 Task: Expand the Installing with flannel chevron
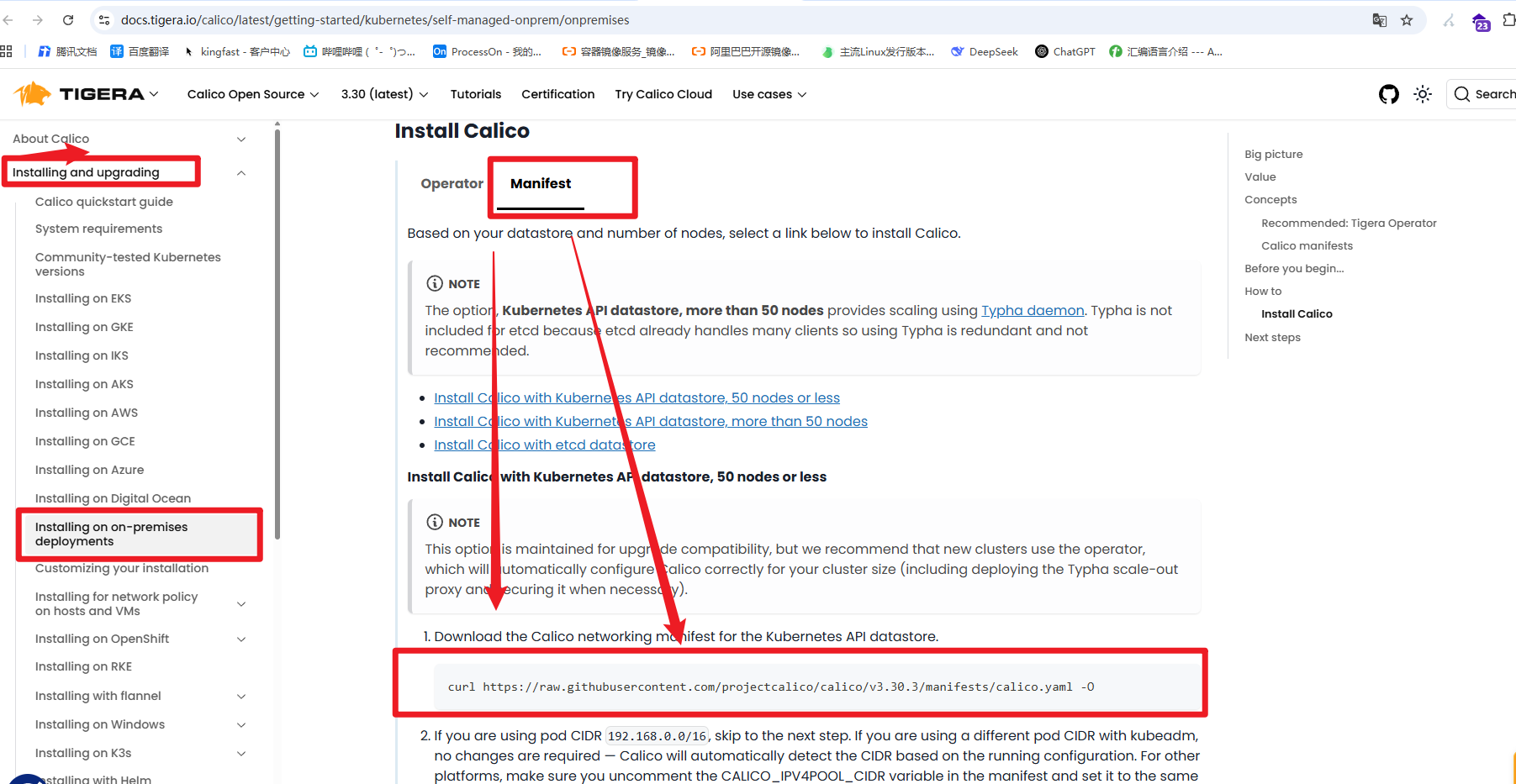241,696
